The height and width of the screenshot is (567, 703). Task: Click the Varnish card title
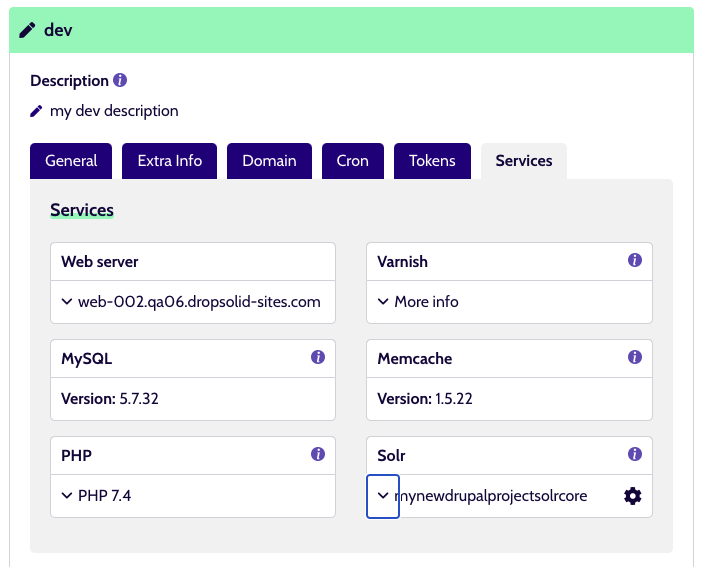click(403, 262)
